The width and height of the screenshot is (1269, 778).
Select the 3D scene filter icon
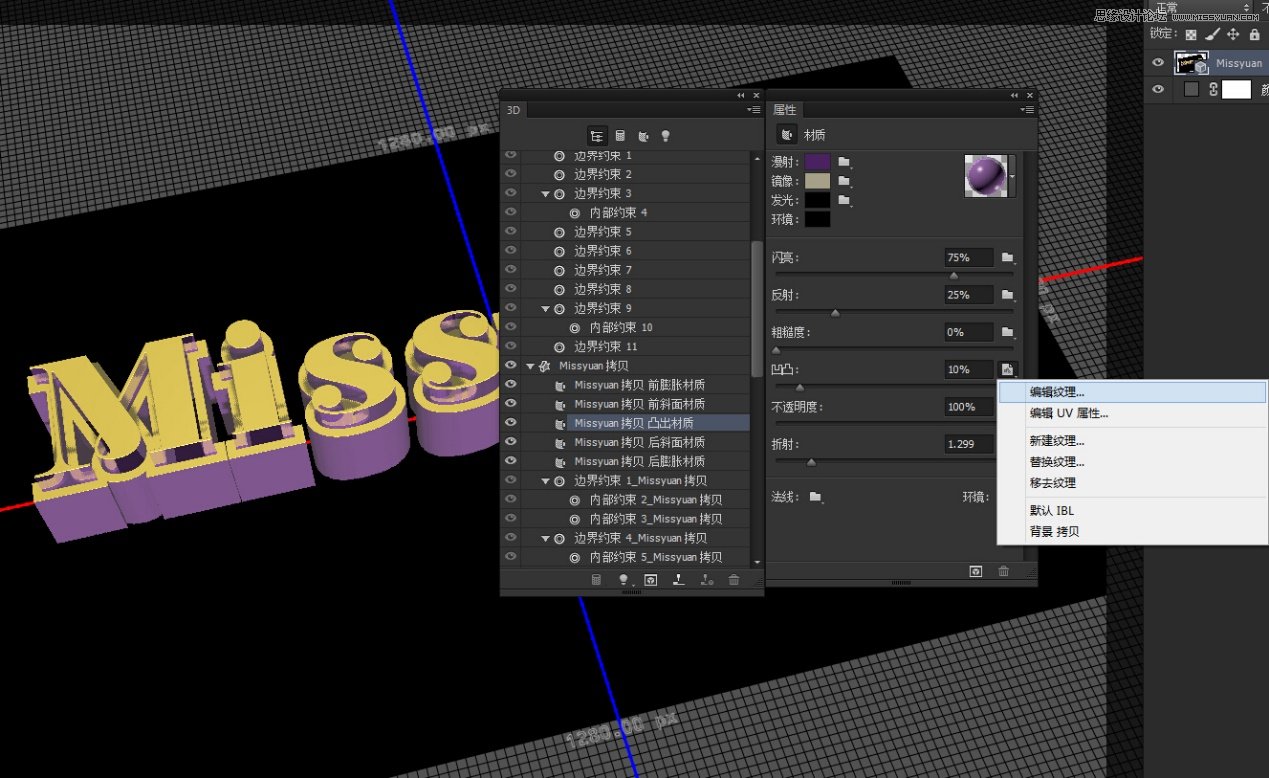596,135
